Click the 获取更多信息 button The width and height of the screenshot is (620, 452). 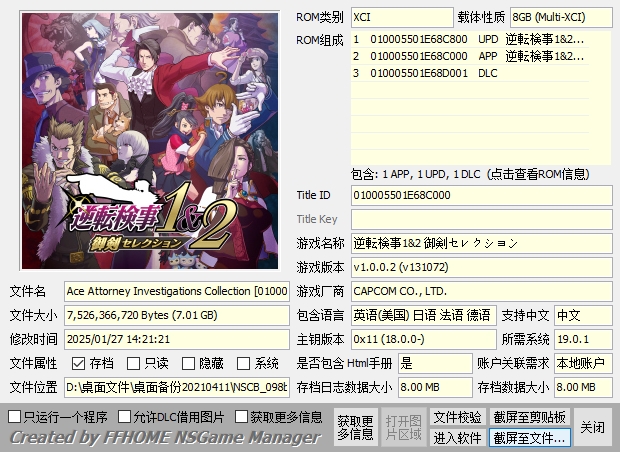355,427
